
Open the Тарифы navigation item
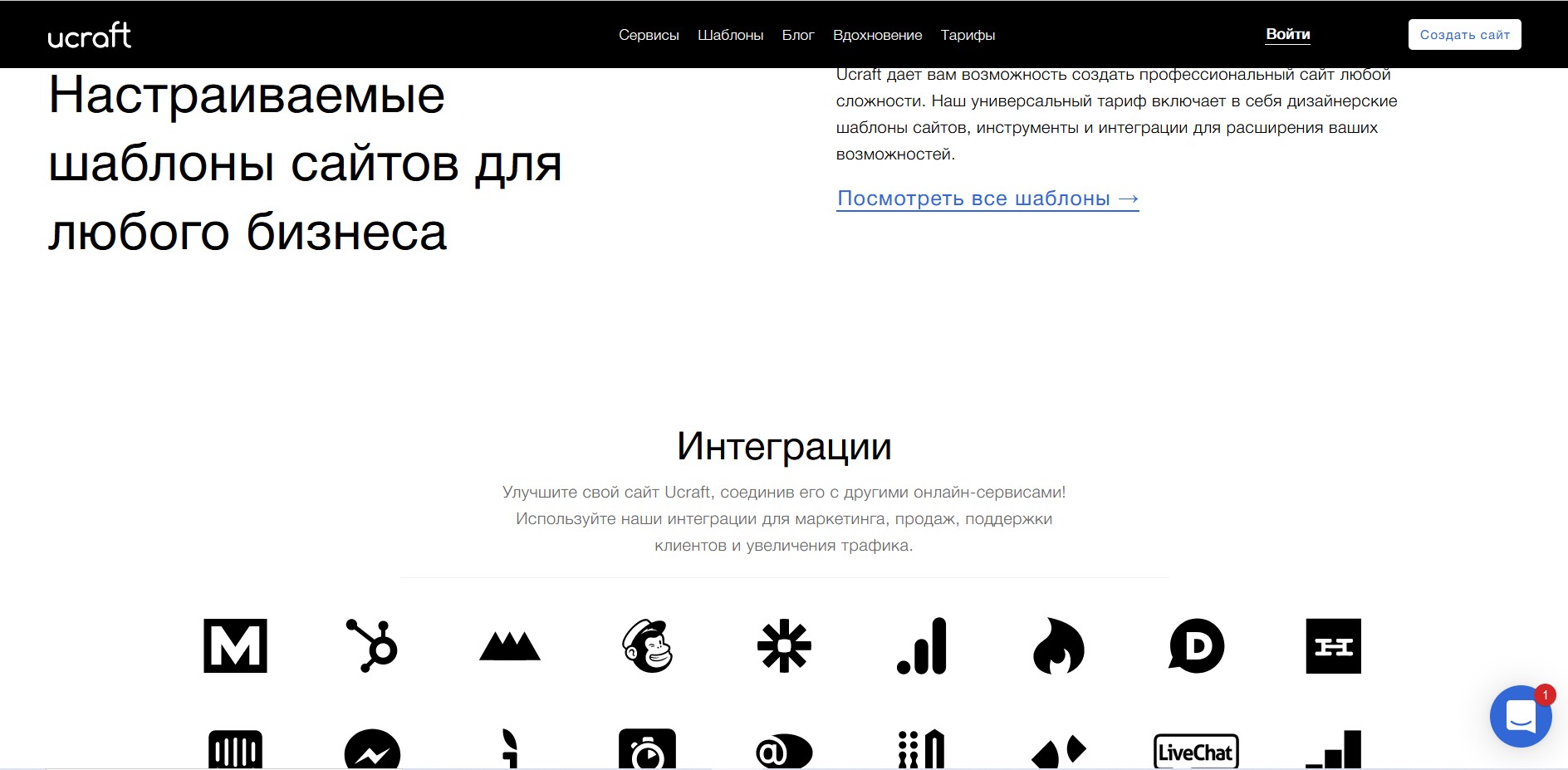968,35
